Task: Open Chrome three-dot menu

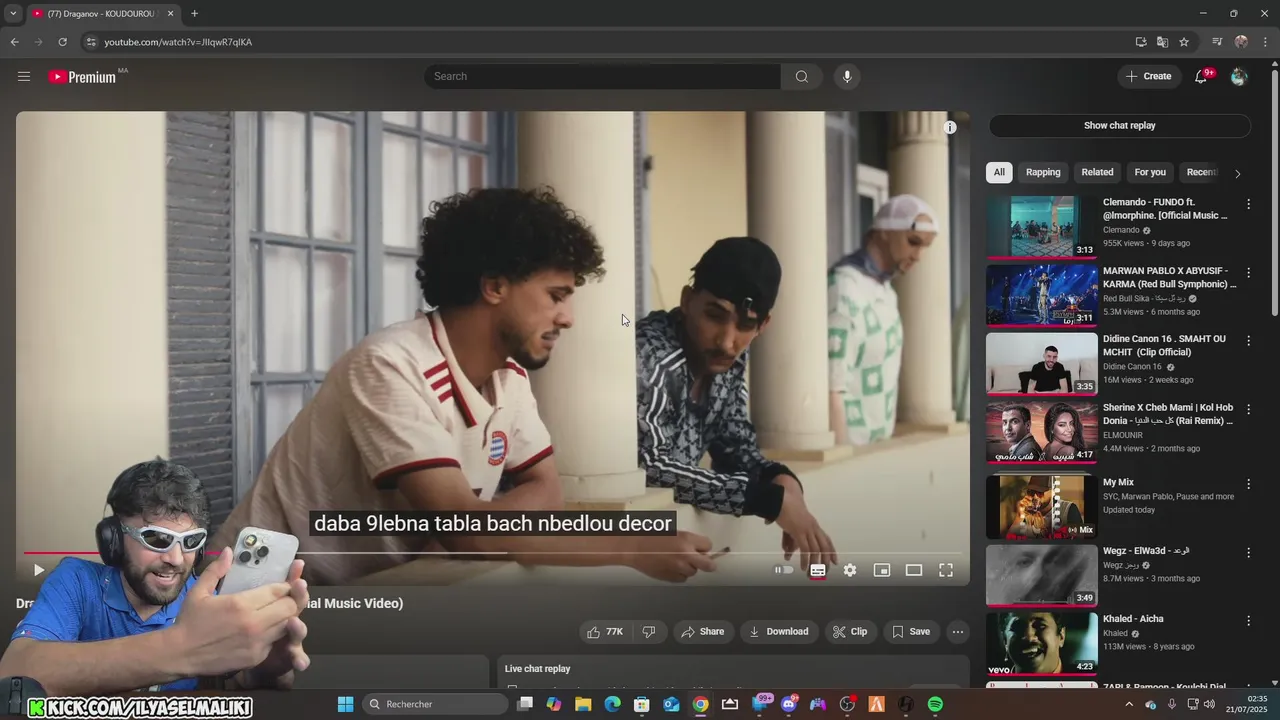Action: (1265, 42)
